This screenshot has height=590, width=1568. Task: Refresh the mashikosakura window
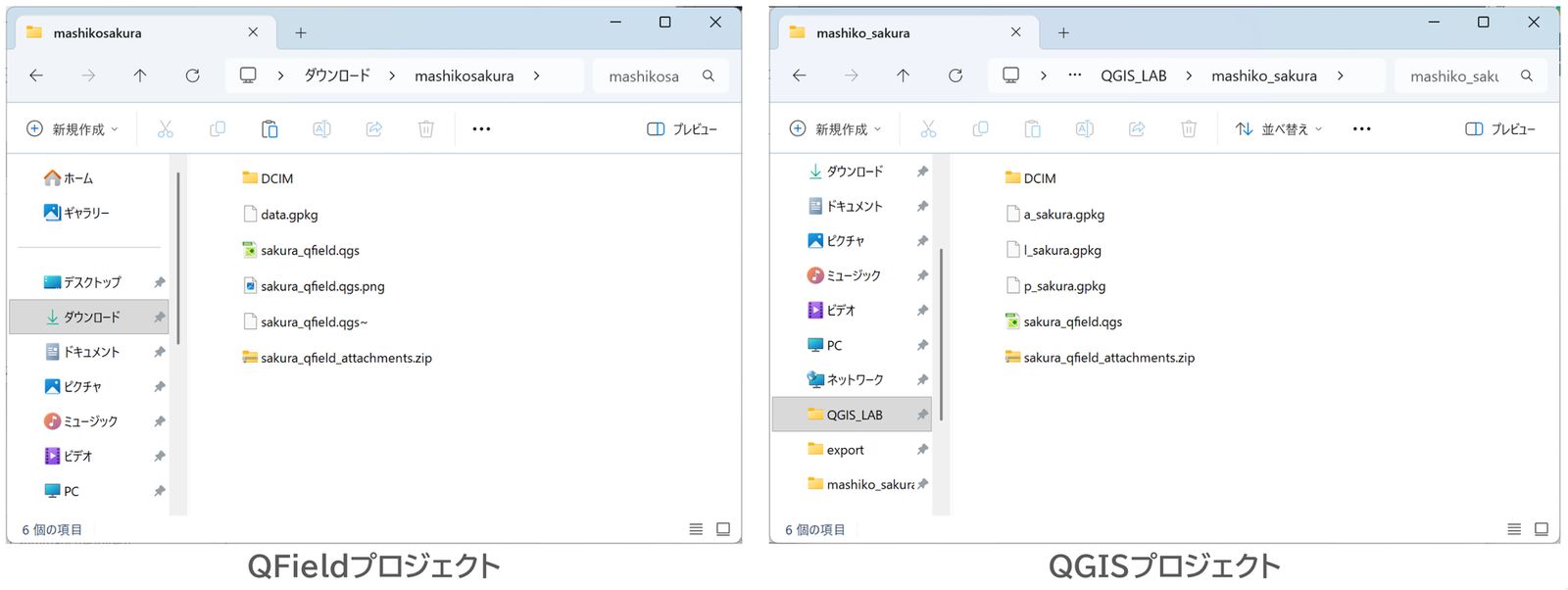193,75
